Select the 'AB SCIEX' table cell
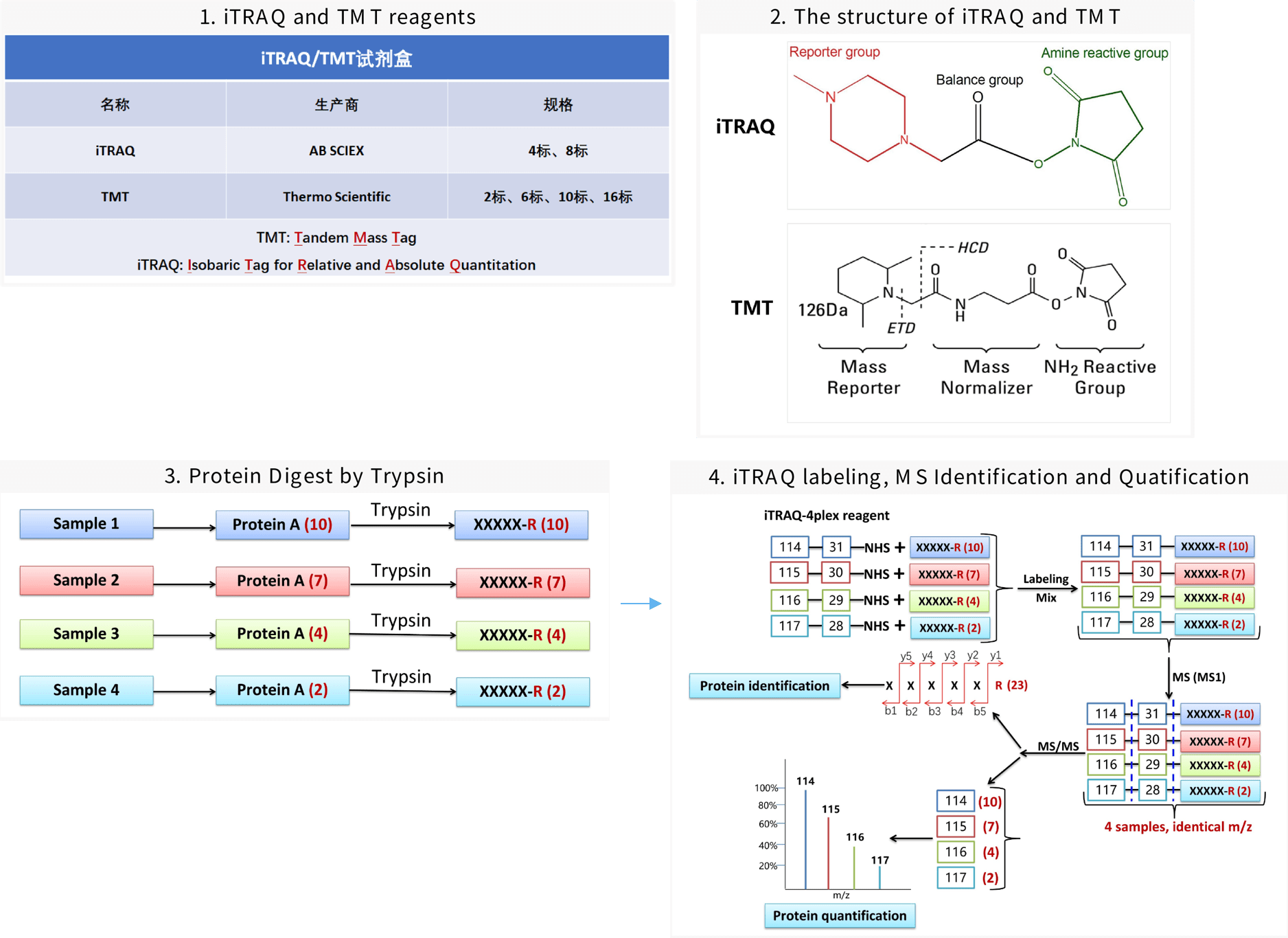 click(x=336, y=150)
